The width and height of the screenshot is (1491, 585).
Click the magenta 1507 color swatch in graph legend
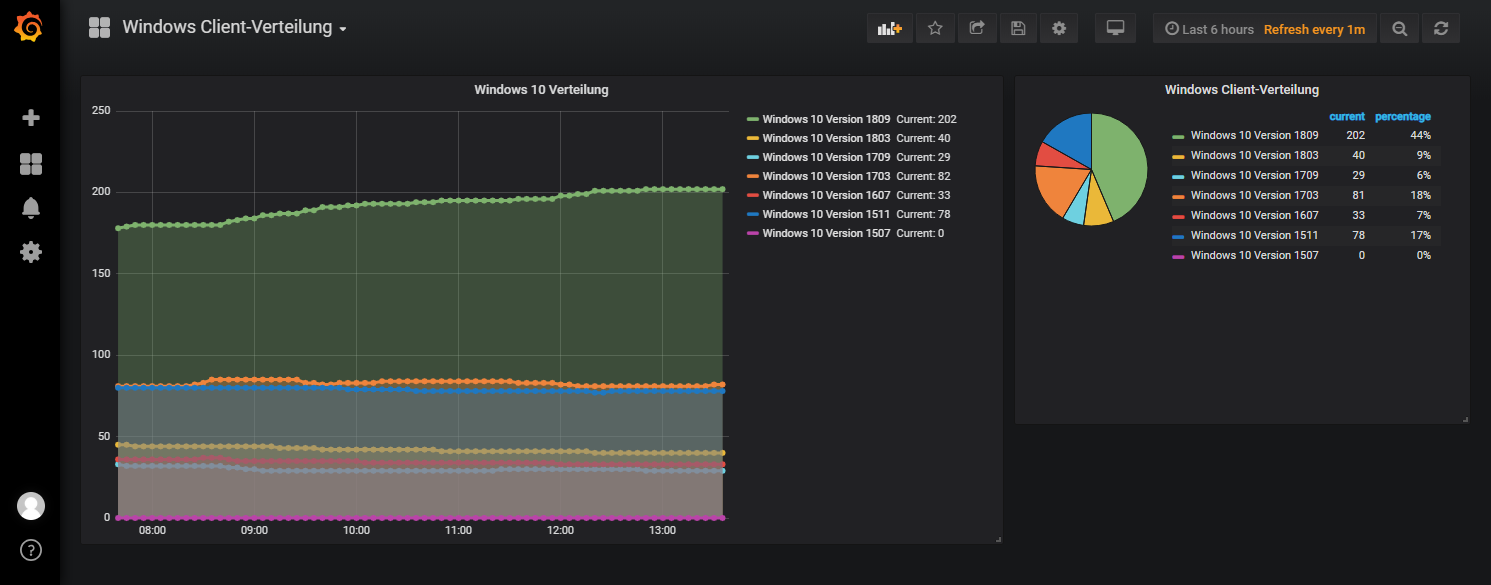tap(753, 233)
